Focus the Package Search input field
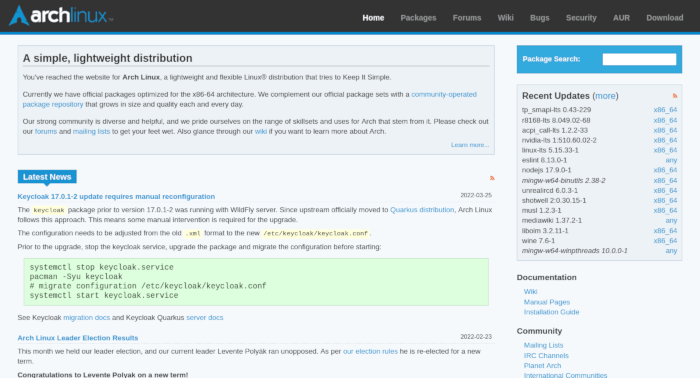The width and height of the screenshot is (700, 378). pos(639,59)
